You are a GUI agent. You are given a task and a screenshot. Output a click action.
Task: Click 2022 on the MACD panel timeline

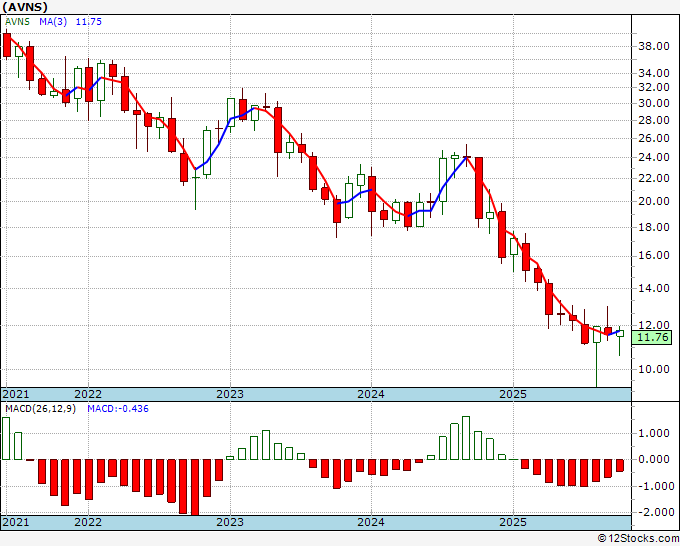[x=88, y=522]
